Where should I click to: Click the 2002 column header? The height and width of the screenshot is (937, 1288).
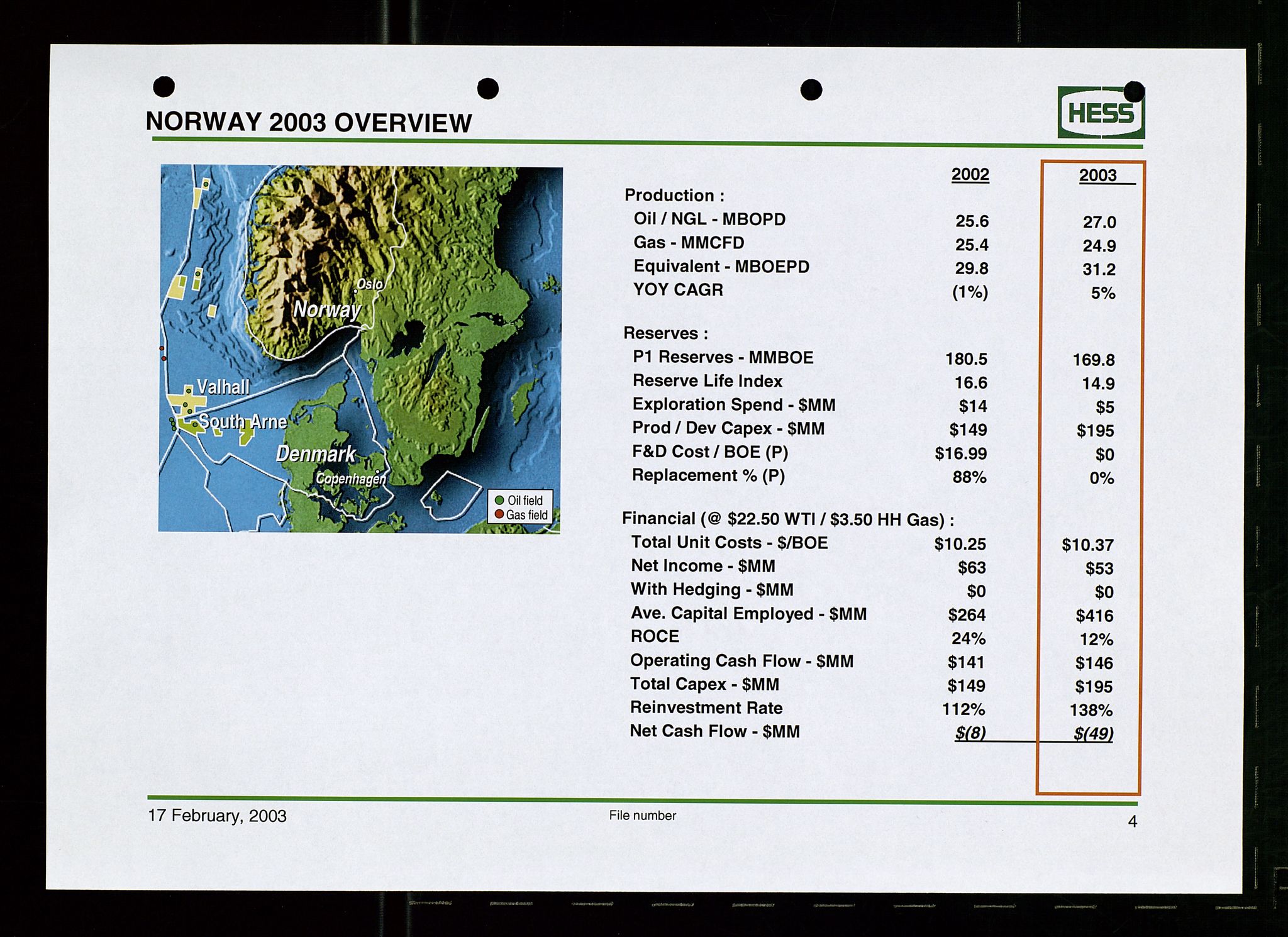point(970,174)
